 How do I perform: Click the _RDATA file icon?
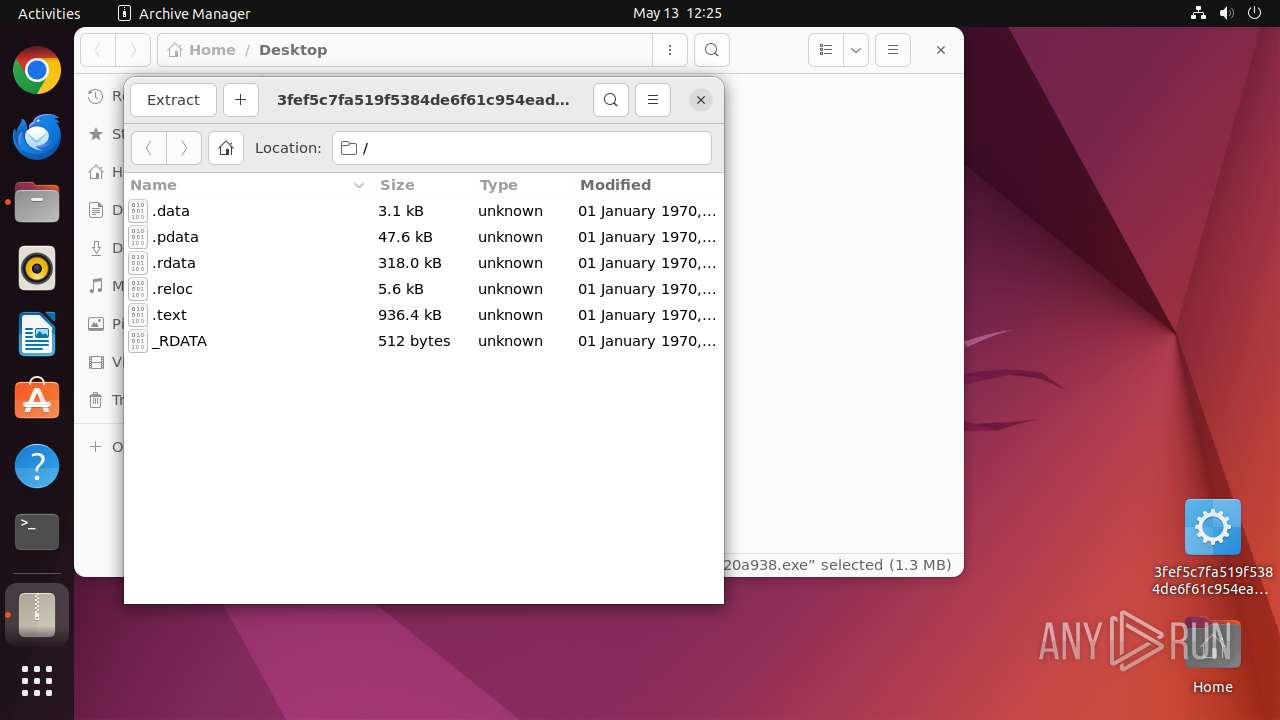pyautogui.click(x=138, y=341)
